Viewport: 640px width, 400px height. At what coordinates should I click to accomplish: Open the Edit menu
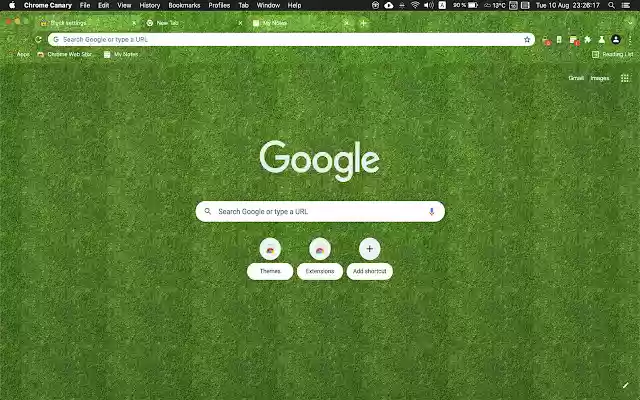(x=104, y=5)
